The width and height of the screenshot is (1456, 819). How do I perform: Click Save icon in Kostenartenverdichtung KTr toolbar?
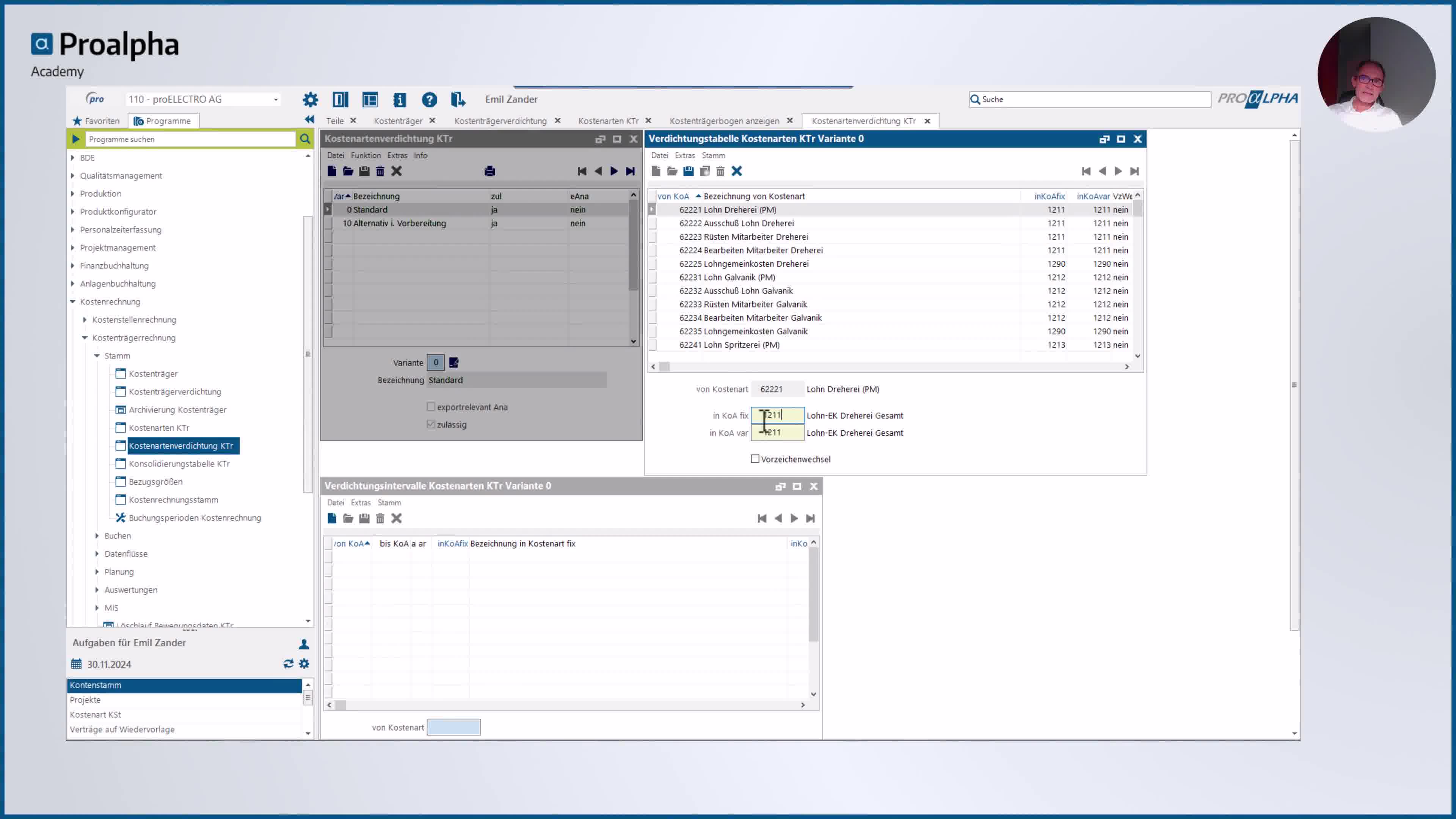pos(364,171)
